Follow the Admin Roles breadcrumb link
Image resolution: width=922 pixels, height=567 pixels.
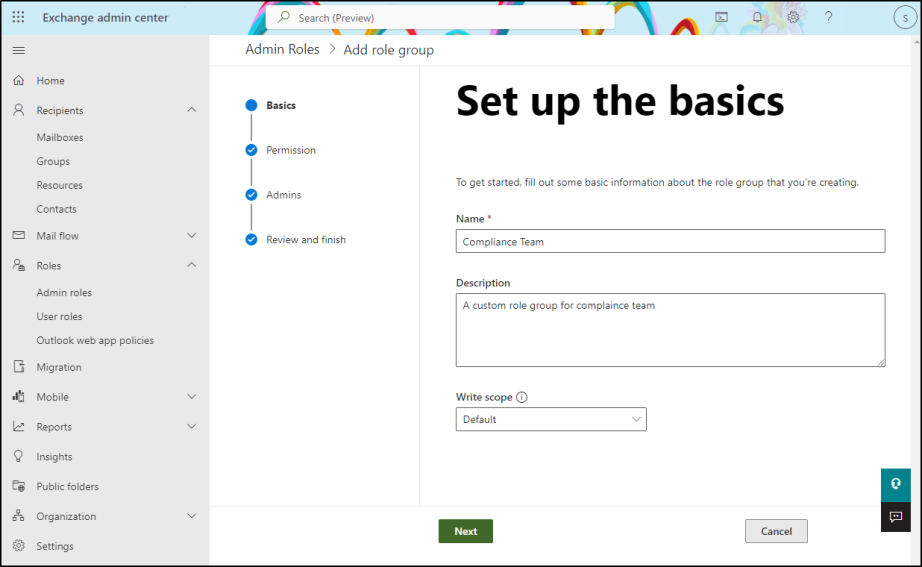[282, 49]
